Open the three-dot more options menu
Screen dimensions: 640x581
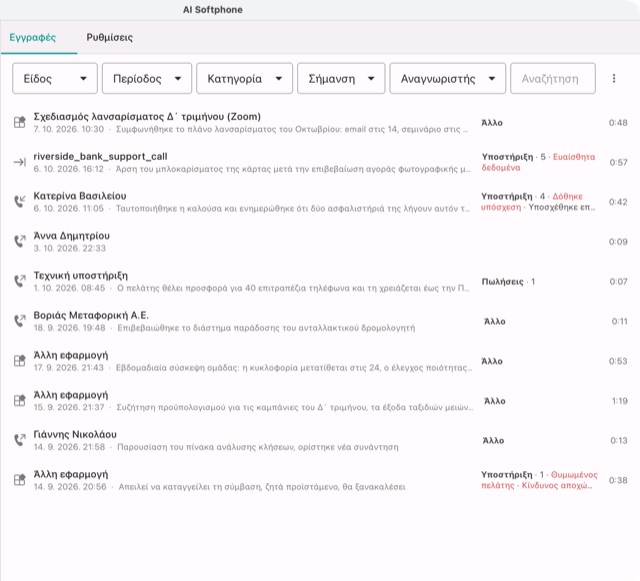(x=614, y=78)
